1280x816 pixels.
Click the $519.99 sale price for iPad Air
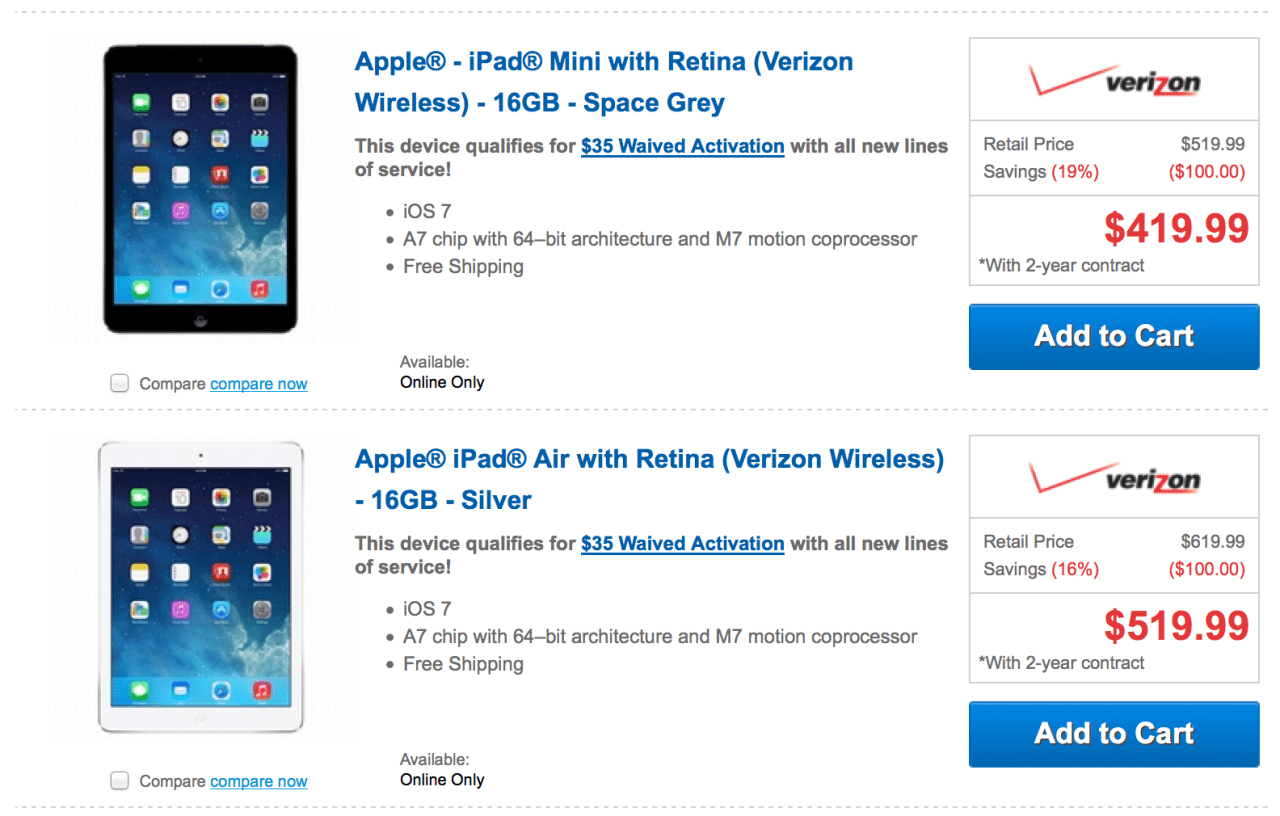(x=1176, y=626)
